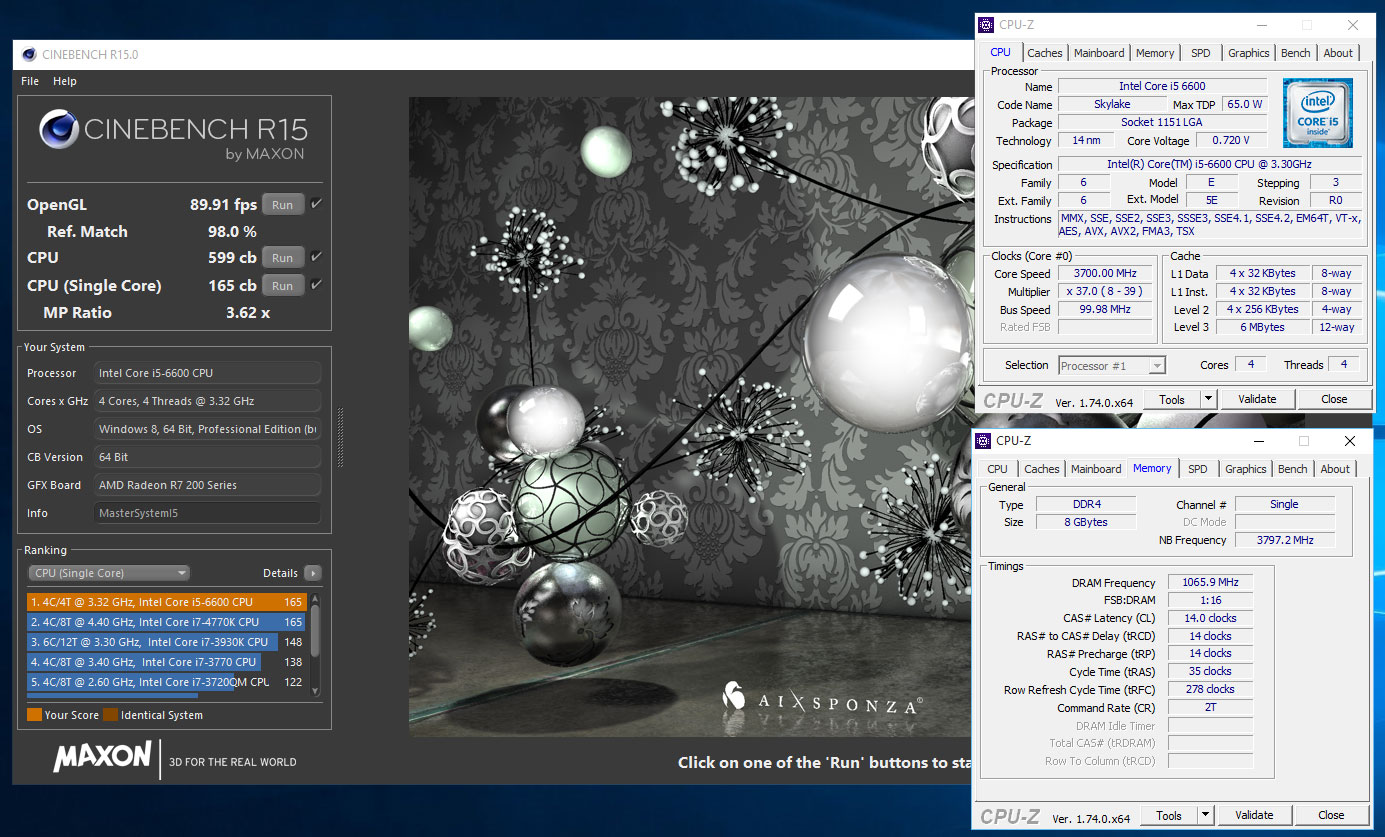Switch to Caches tab in lower CPU-Z
The height and width of the screenshot is (837, 1385).
[x=1042, y=469]
